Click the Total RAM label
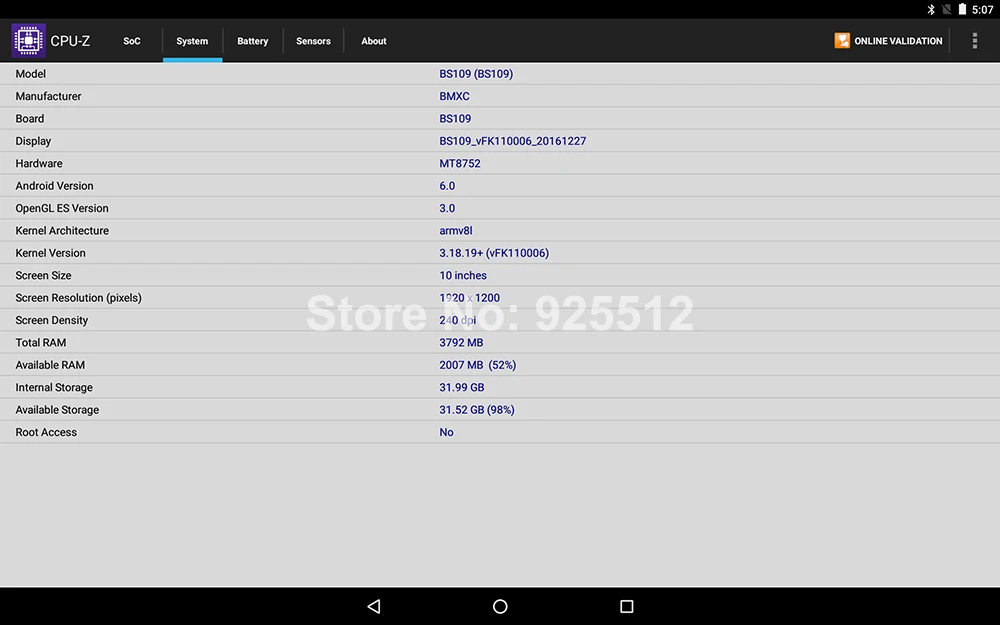The width and height of the screenshot is (1000, 625). pyautogui.click(x=41, y=342)
